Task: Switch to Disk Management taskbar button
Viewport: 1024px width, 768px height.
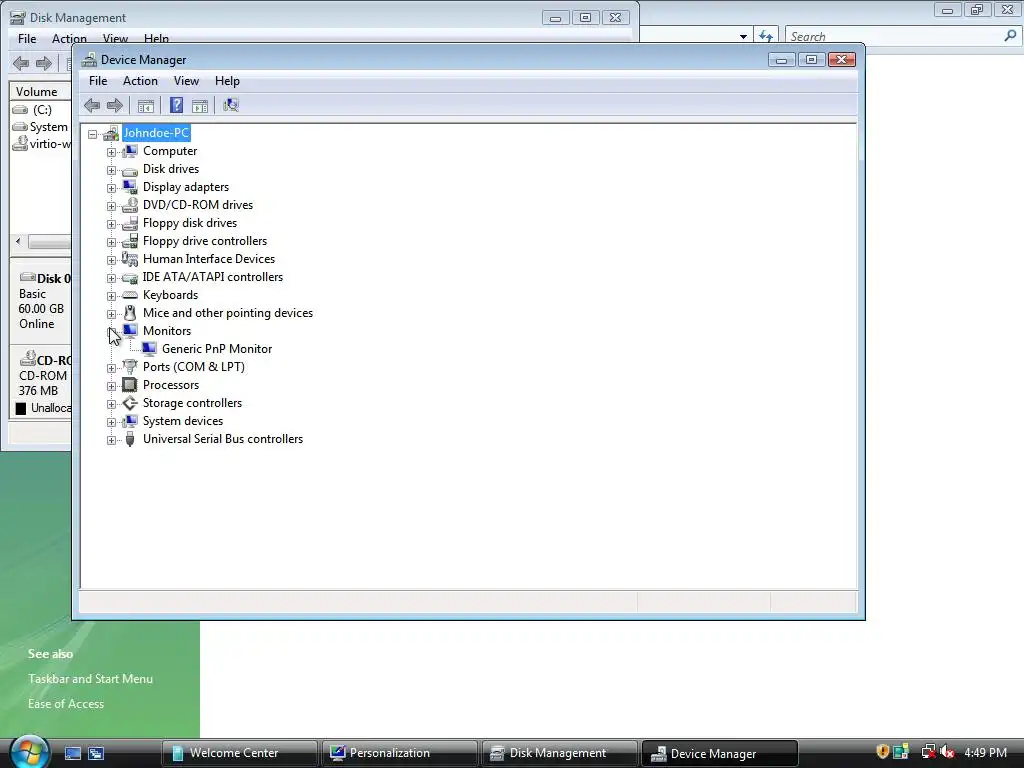Action: point(559,754)
